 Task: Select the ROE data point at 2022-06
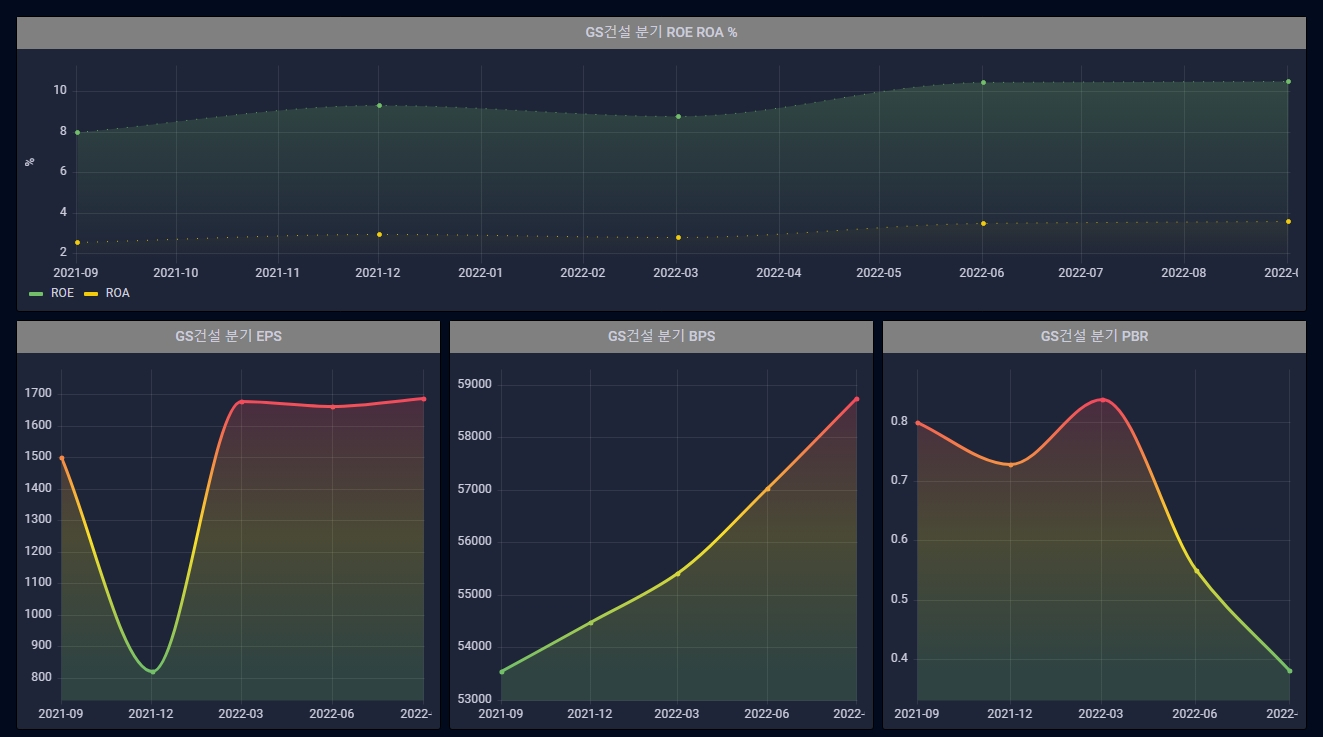click(983, 82)
